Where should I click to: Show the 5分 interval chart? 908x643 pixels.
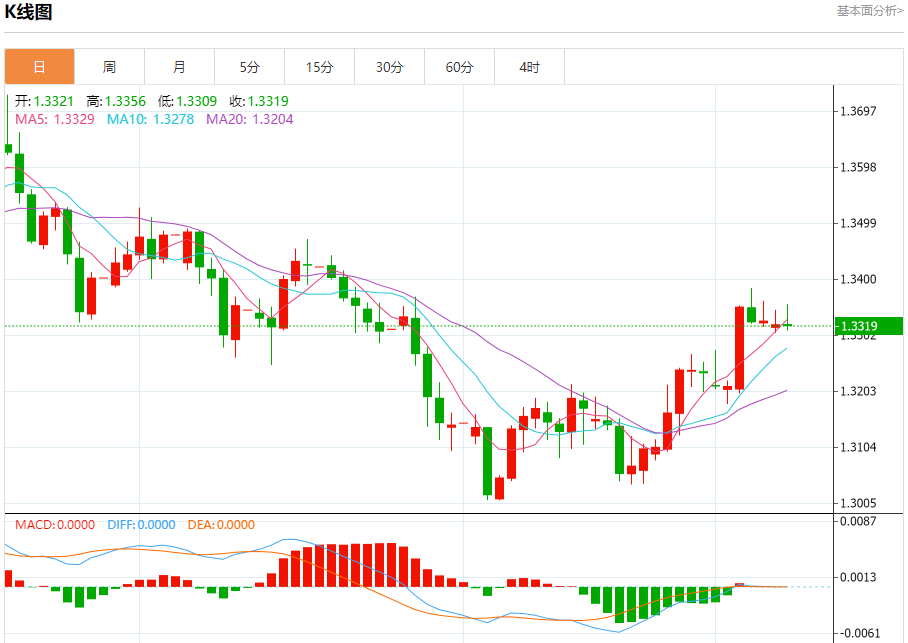pyautogui.click(x=249, y=67)
